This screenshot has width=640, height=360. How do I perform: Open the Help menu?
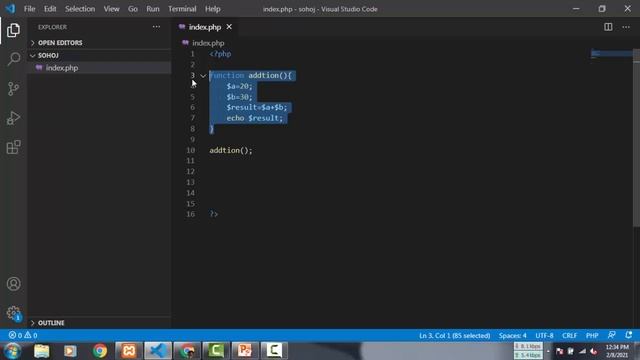[213, 9]
